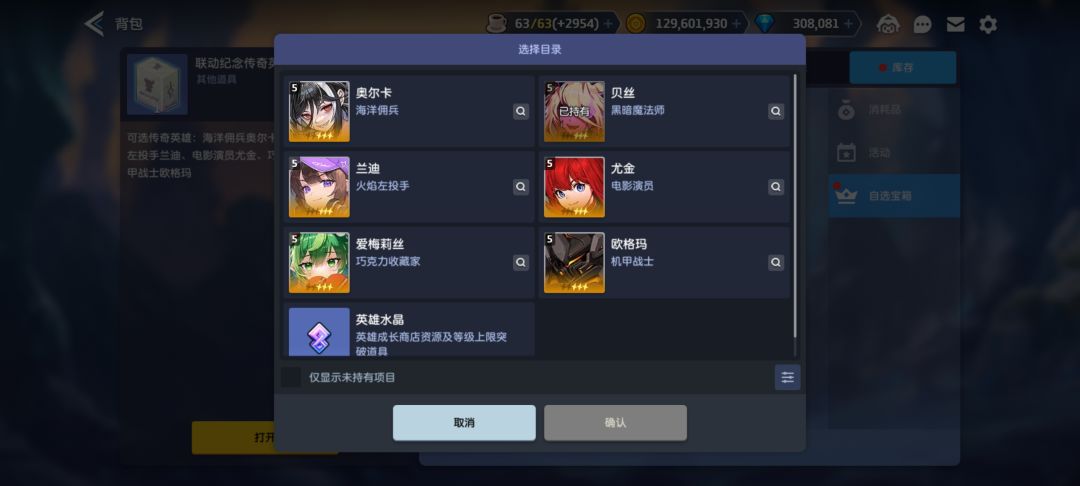Select the 英雄水晶 item thumbnail
Image resolution: width=1080 pixels, height=486 pixels.
tap(319, 332)
